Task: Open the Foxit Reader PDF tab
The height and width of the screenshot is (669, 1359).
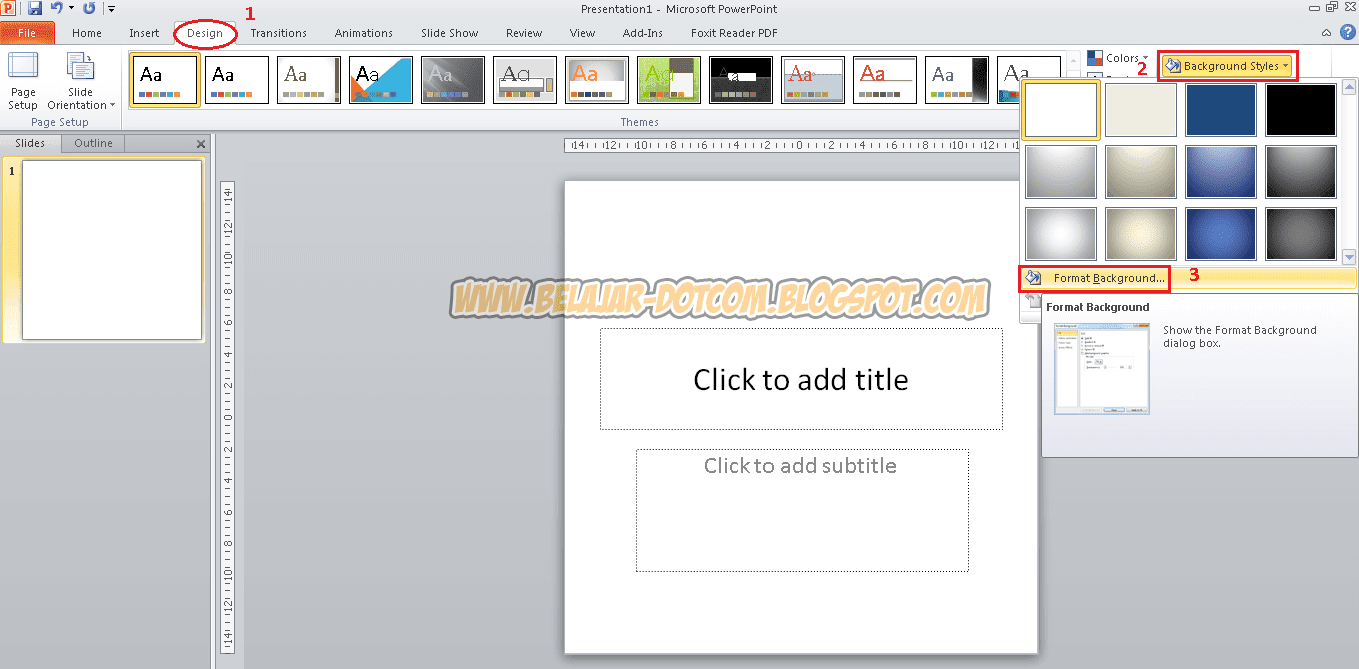Action: click(734, 33)
